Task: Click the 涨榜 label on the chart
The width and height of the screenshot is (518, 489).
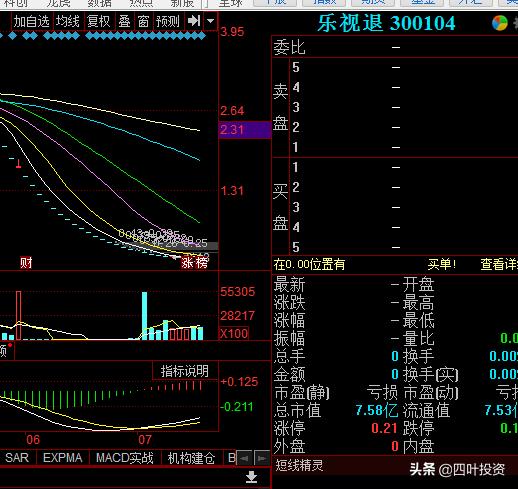Action: tap(195, 263)
